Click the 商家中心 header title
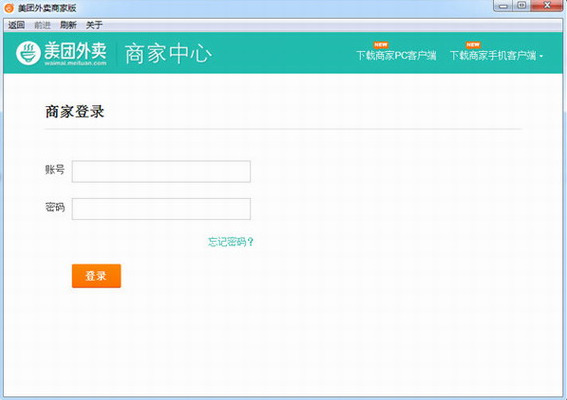This screenshot has width=567, height=400. point(168,54)
